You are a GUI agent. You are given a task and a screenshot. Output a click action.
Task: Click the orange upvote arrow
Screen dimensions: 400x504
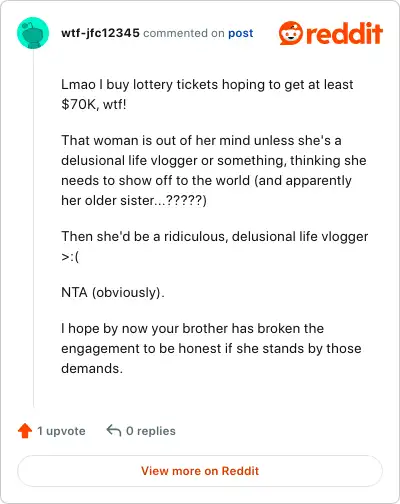[x=25, y=431]
